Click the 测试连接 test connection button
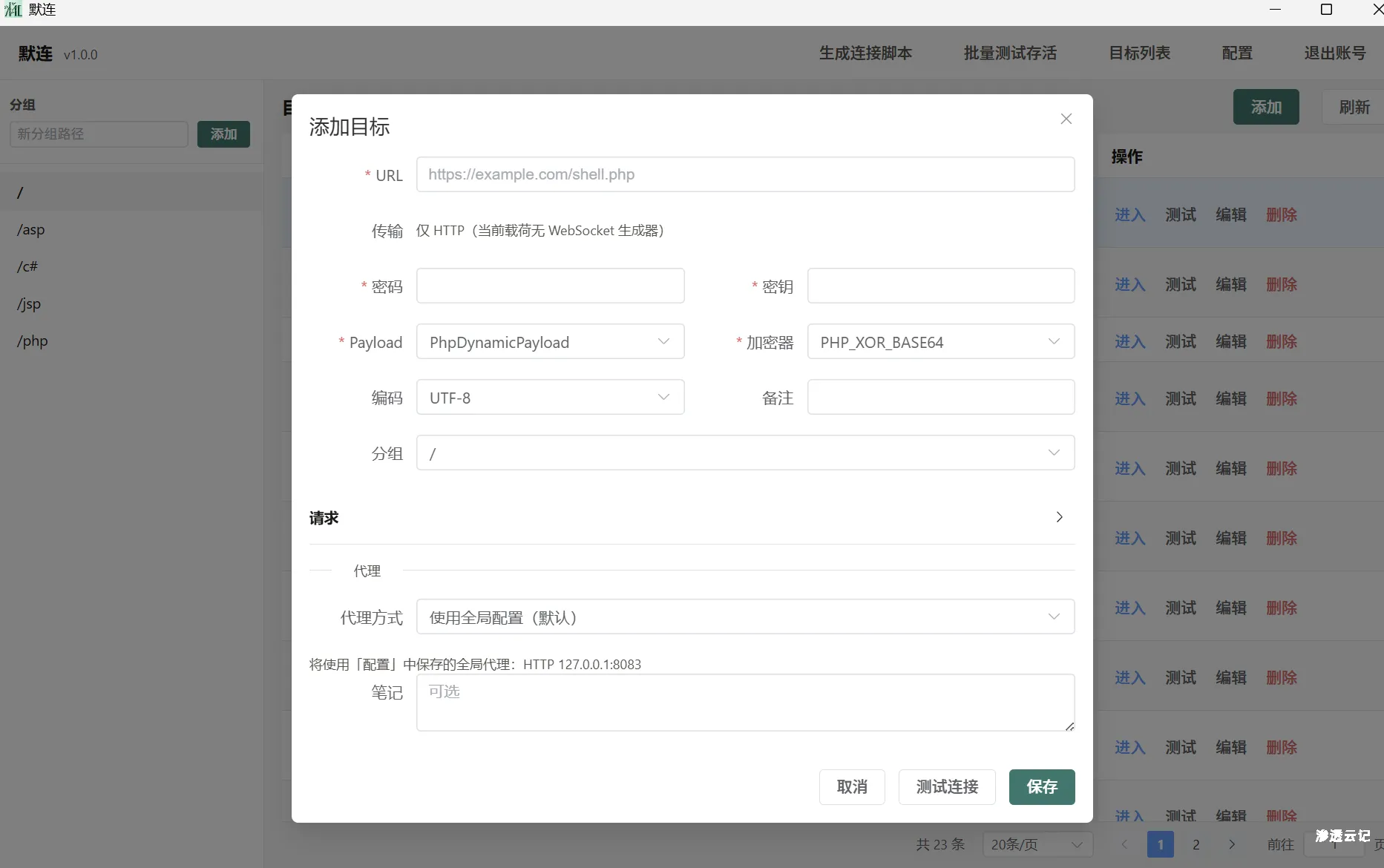 (946, 787)
